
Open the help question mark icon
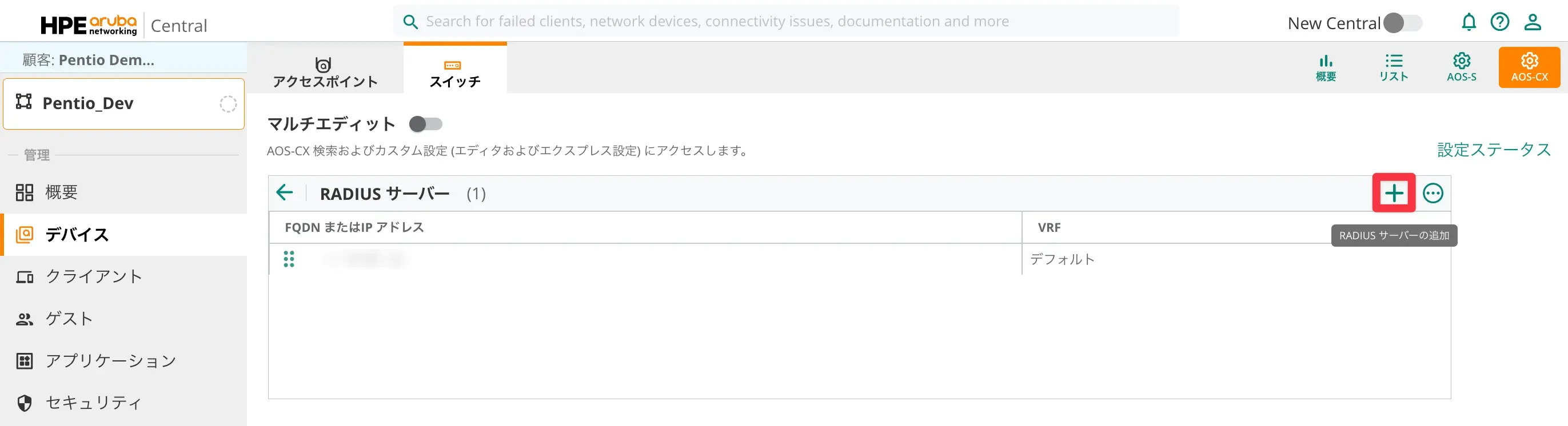pyautogui.click(x=1499, y=22)
